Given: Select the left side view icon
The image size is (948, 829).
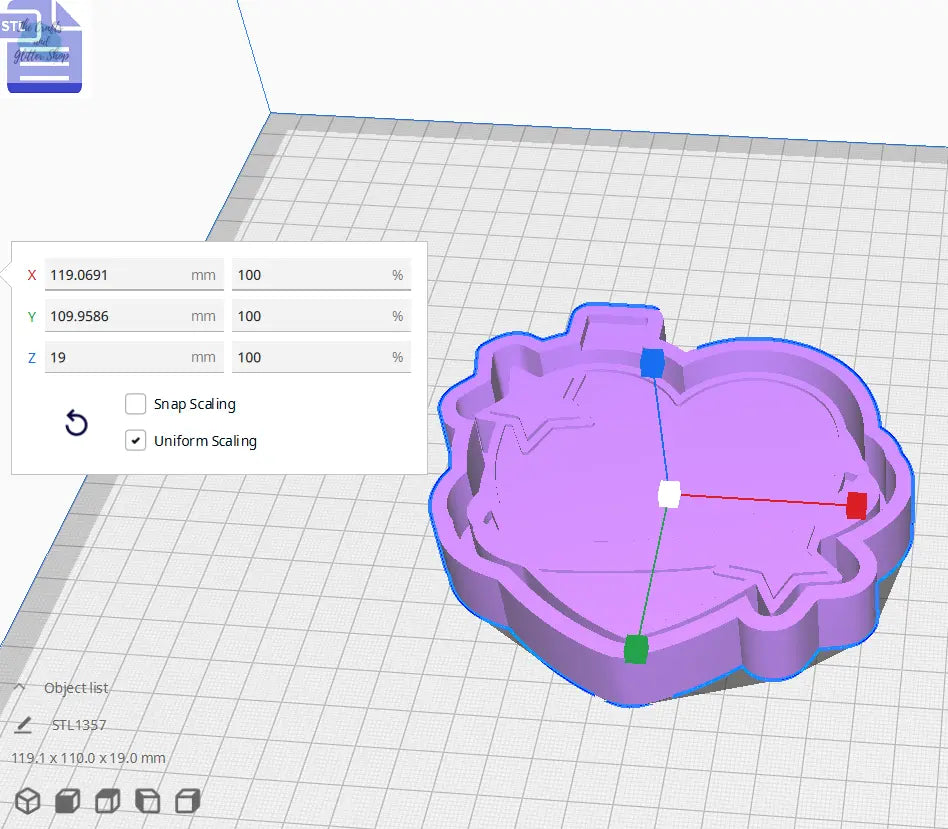Looking at the screenshot, I should pos(147,800).
